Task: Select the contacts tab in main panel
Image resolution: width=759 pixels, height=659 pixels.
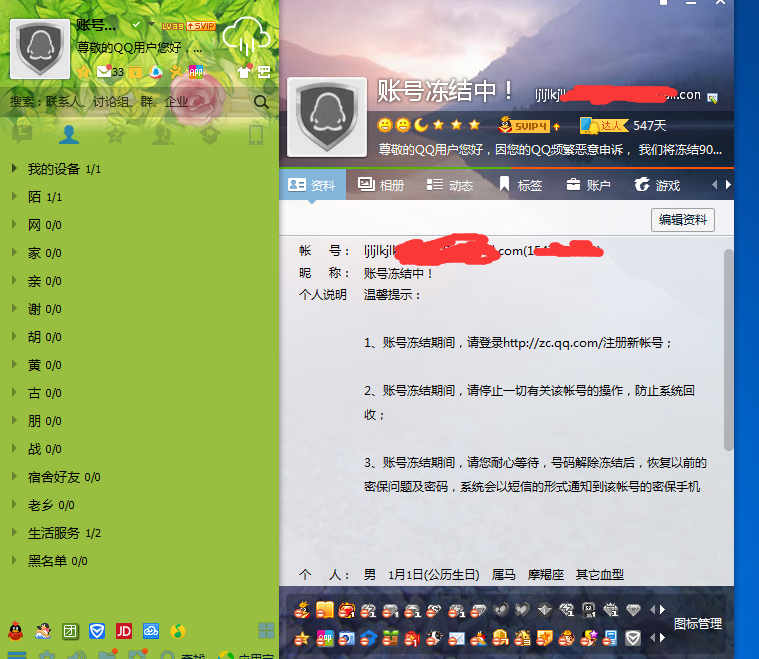Action: tap(69, 134)
